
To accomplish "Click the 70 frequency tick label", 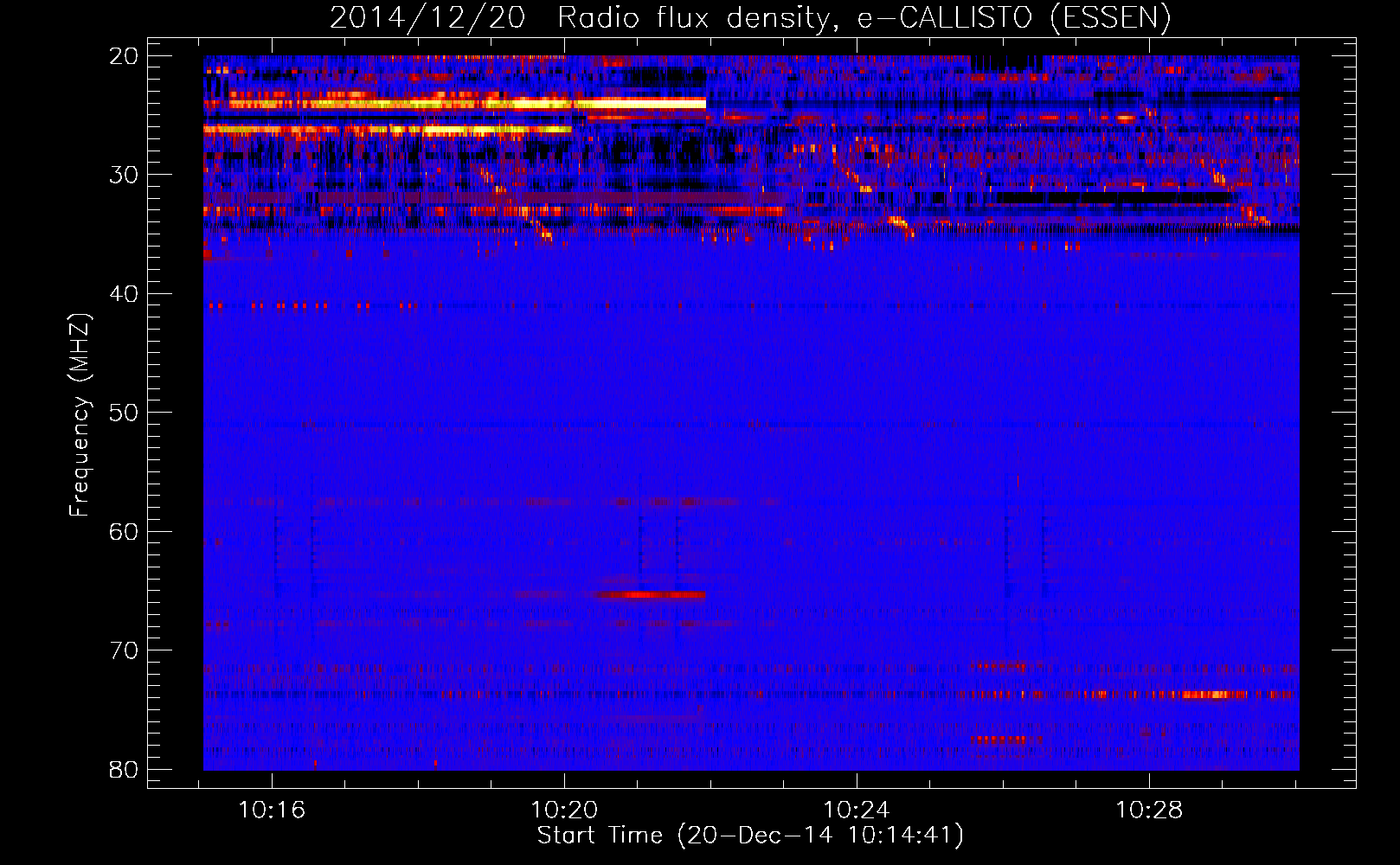I will (124, 650).
